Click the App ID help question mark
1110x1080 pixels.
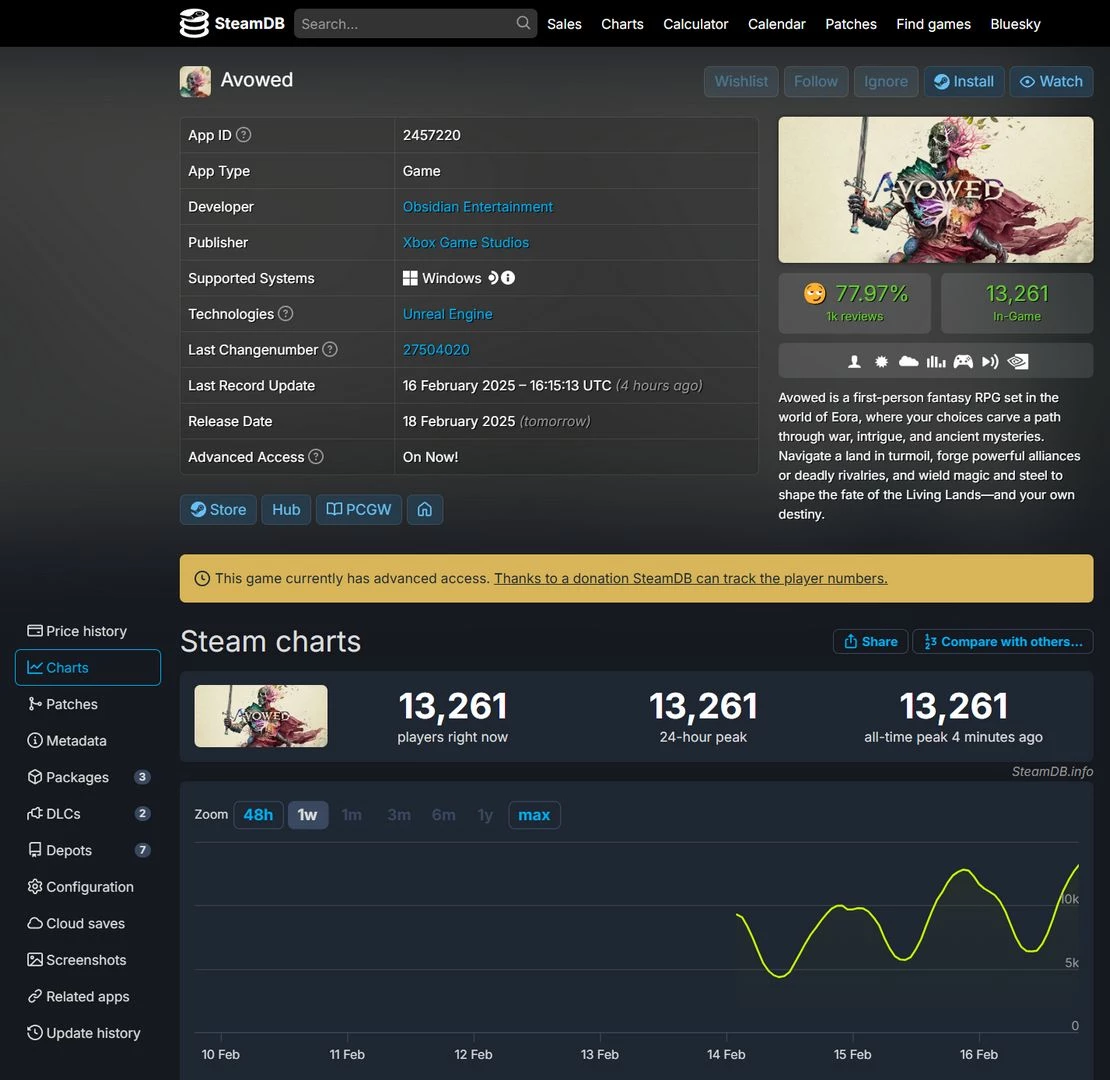pos(244,134)
